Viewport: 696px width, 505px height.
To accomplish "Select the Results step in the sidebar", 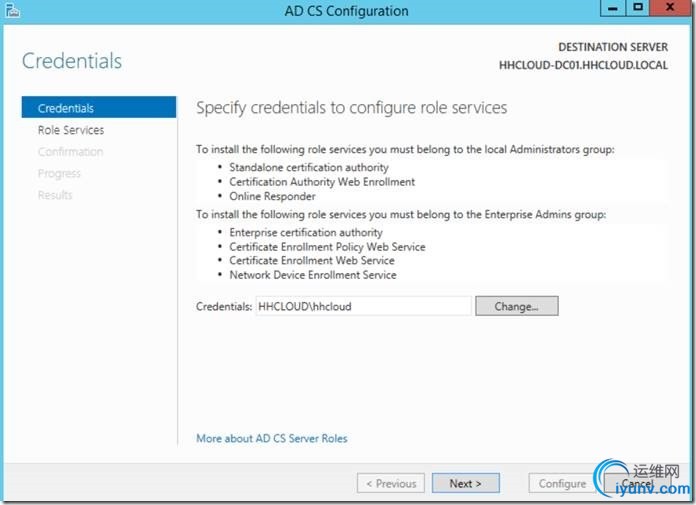I will (55, 195).
